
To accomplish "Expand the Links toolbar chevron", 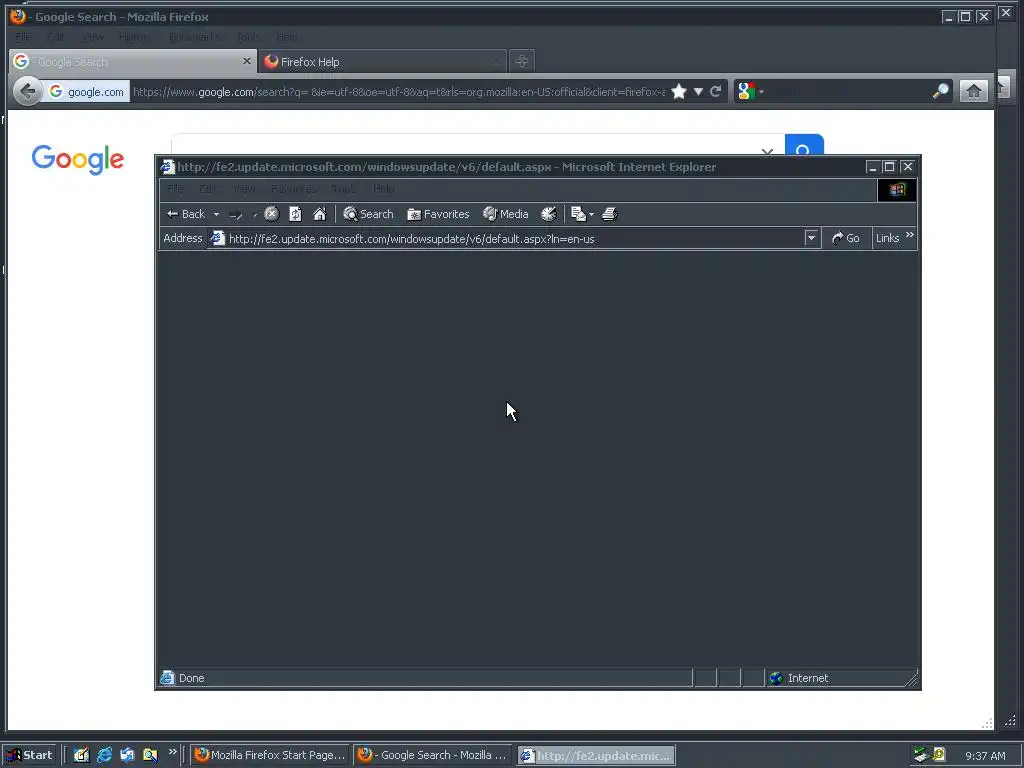I will [x=910, y=235].
